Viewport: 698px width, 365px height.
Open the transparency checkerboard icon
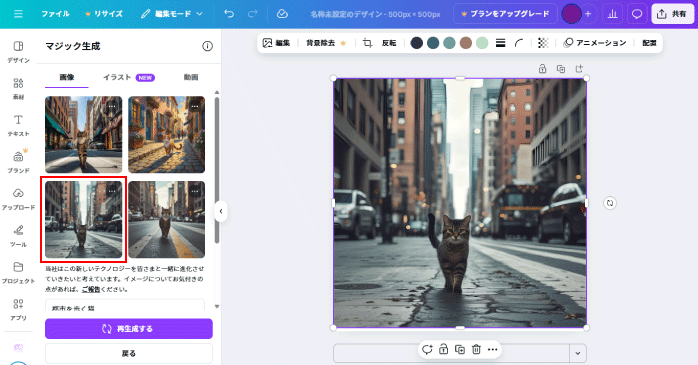click(543, 43)
